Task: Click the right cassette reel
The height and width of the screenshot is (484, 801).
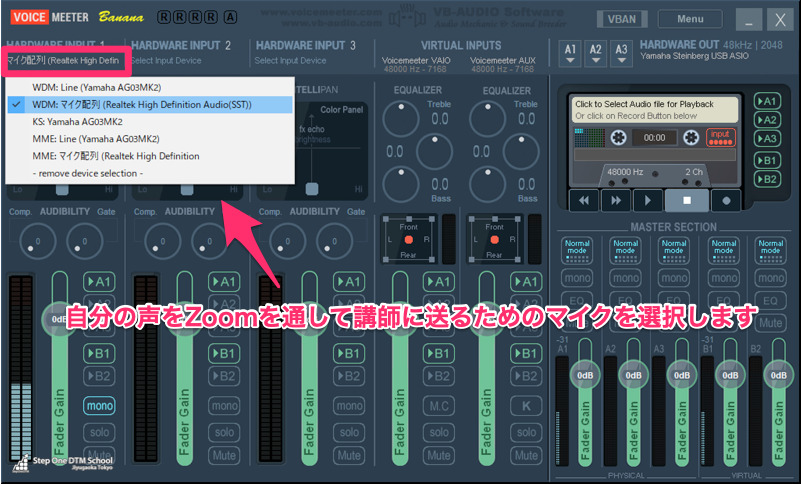Action: point(691,137)
